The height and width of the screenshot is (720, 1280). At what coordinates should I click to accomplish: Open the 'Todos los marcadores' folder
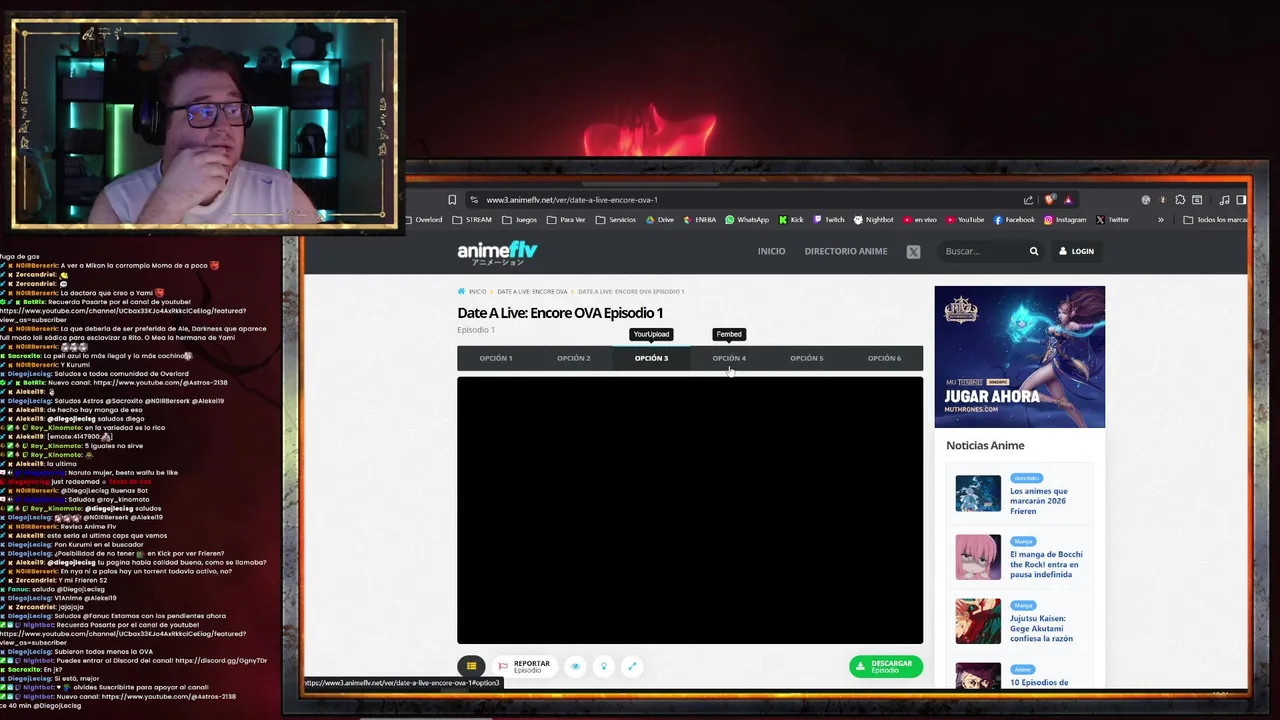tap(1215, 220)
